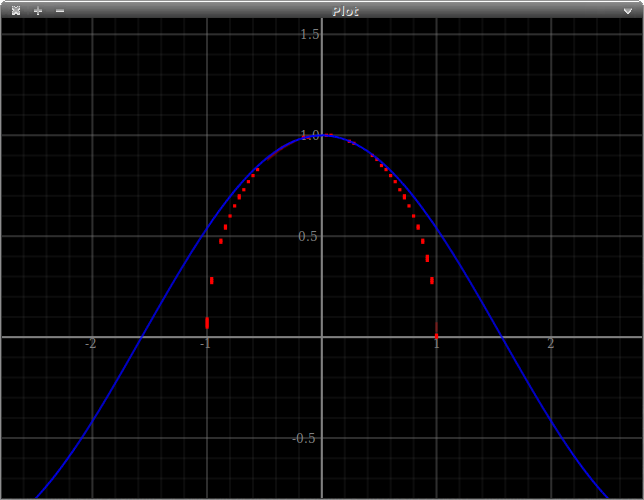This screenshot has width=644, height=500.
Task: Click the origin where the axes intersect
Action: (x=322, y=337)
